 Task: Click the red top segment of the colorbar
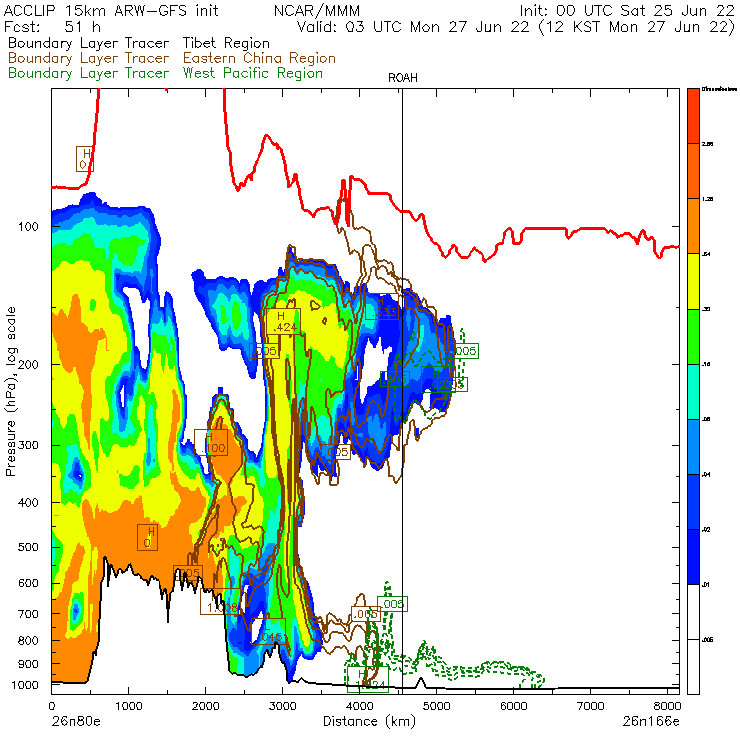point(693,116)
